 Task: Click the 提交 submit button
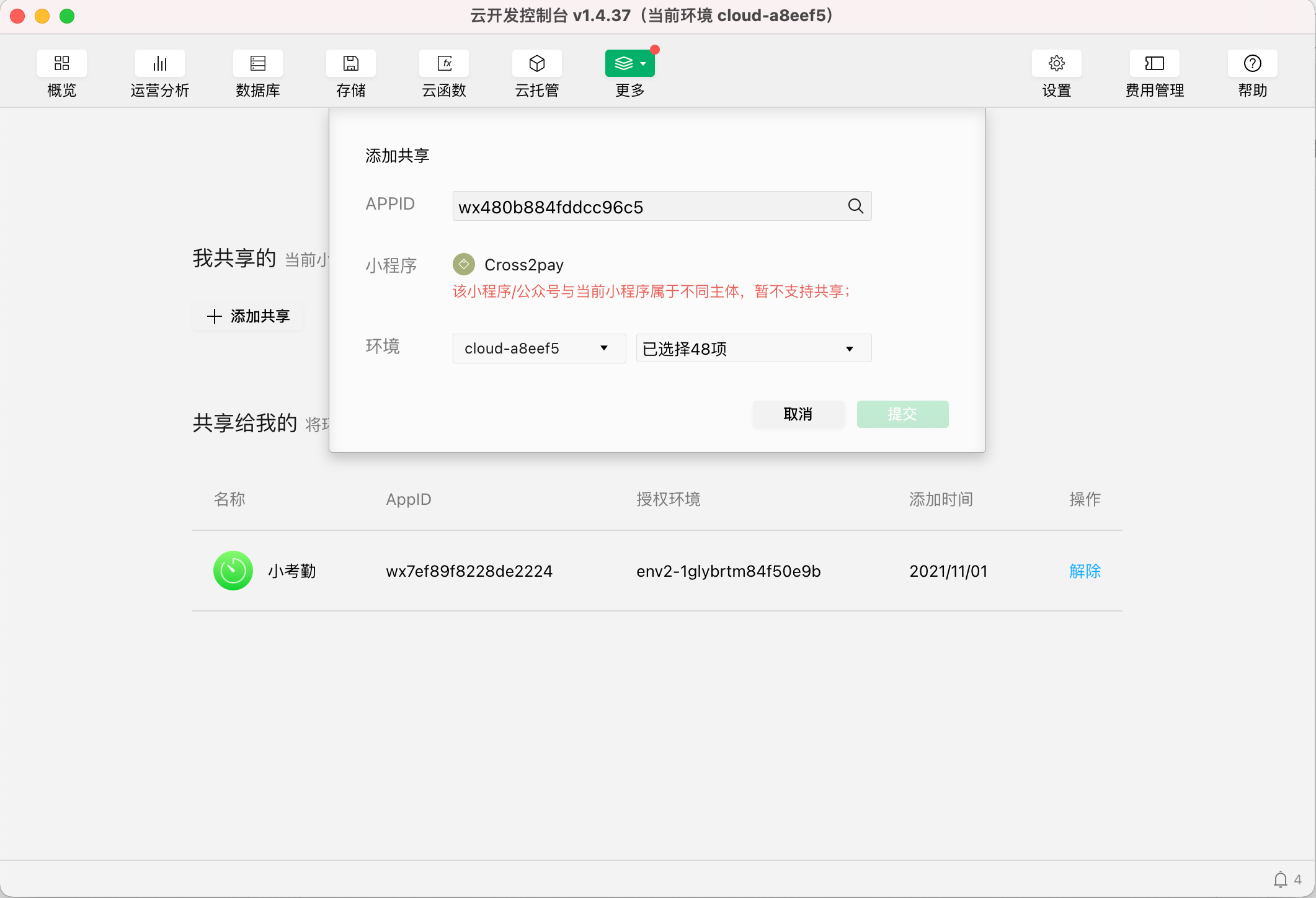click(902, 414)
